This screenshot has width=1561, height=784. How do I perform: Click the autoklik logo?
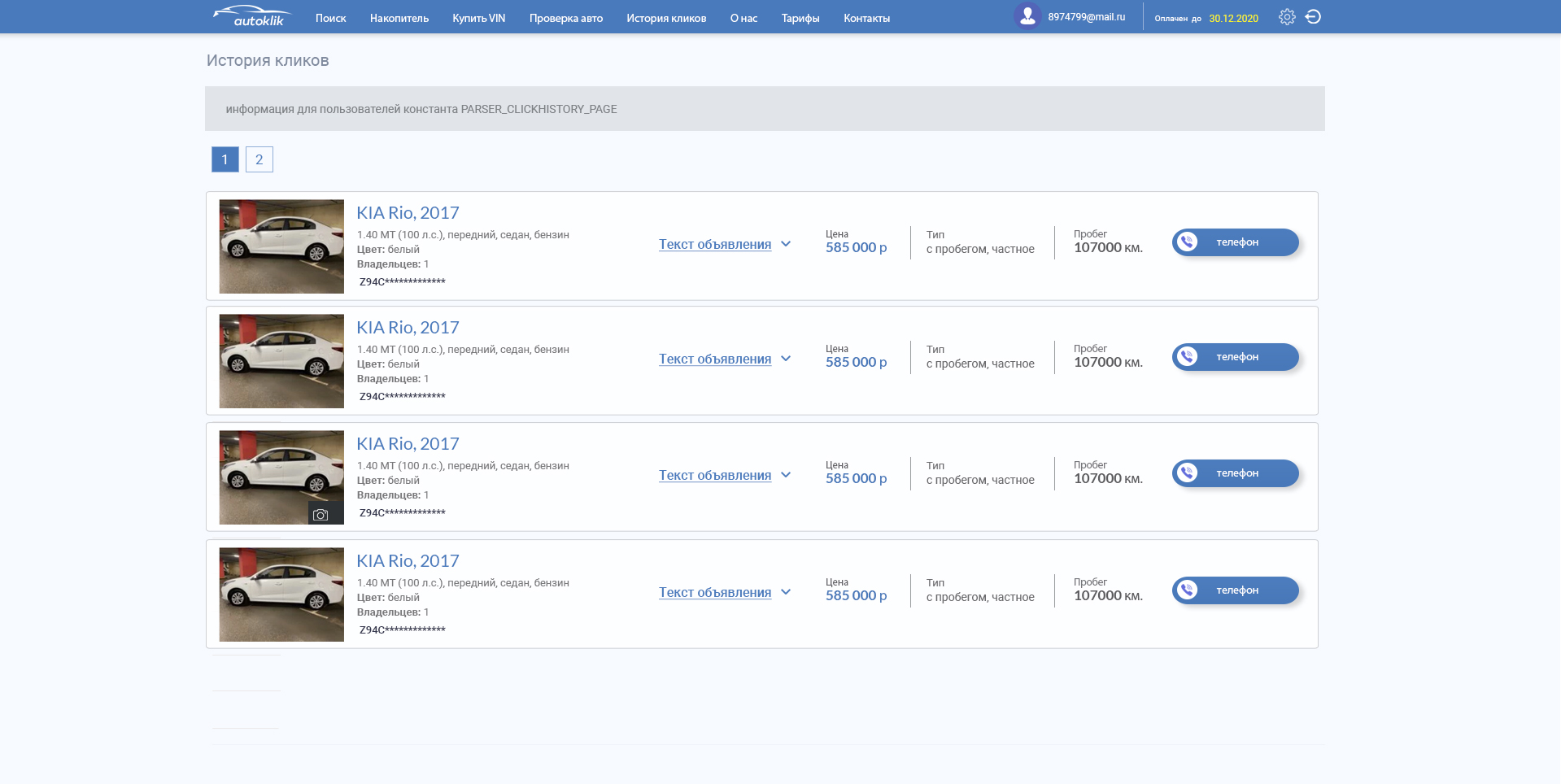tap(251, 16)
